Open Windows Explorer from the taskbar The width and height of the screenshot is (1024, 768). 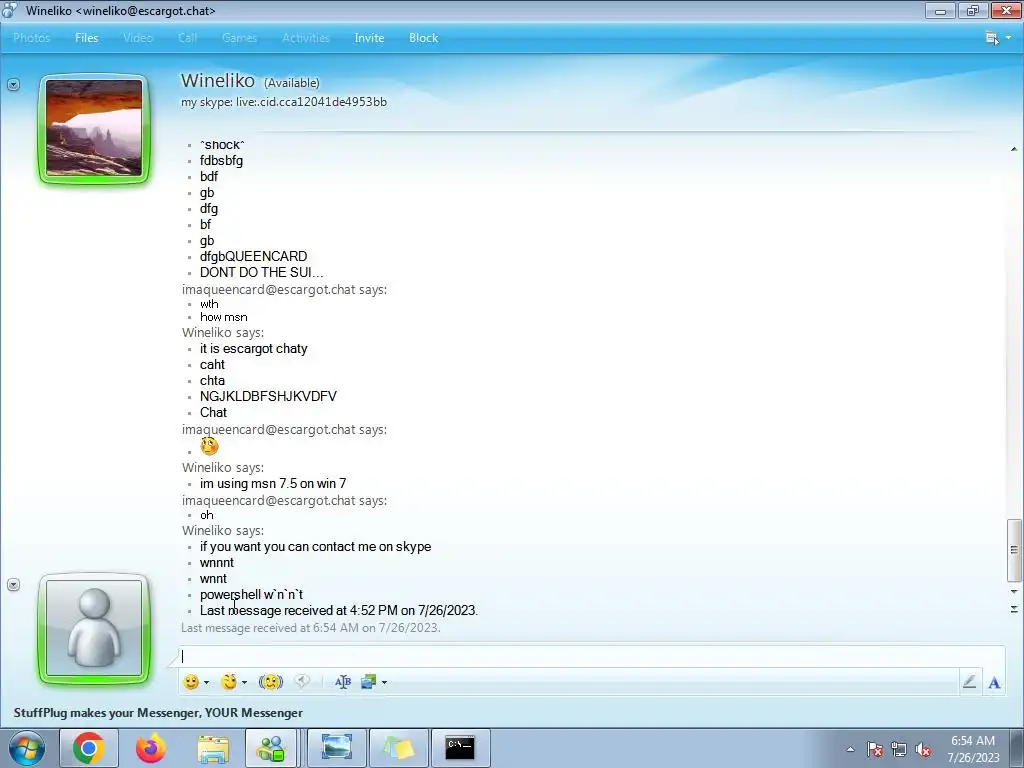pyautogui.click(x=213, y=748)
